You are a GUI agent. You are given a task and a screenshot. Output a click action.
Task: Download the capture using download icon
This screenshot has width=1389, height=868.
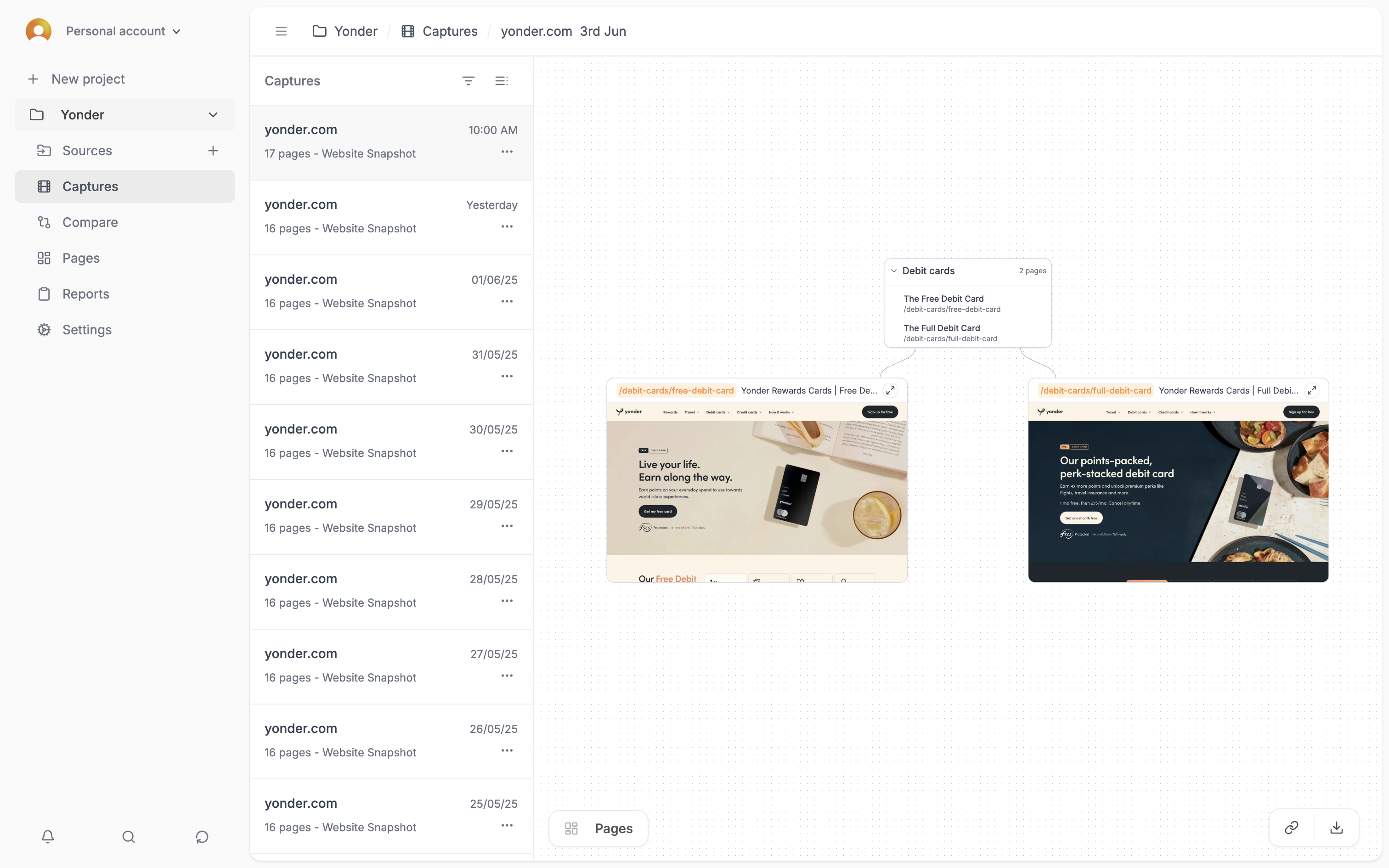click(1337, 827)
